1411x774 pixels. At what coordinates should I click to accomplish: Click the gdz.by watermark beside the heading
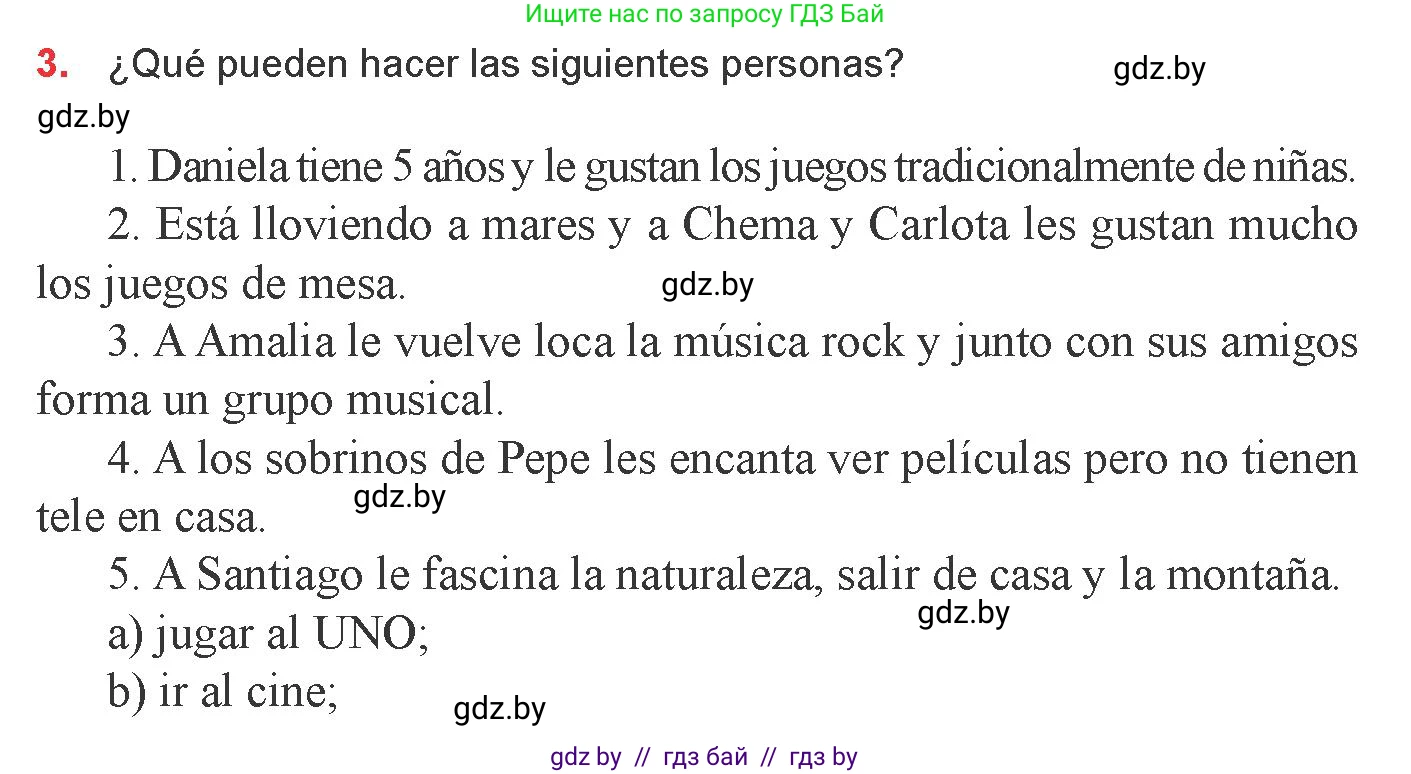click(x=1160, y=70)
